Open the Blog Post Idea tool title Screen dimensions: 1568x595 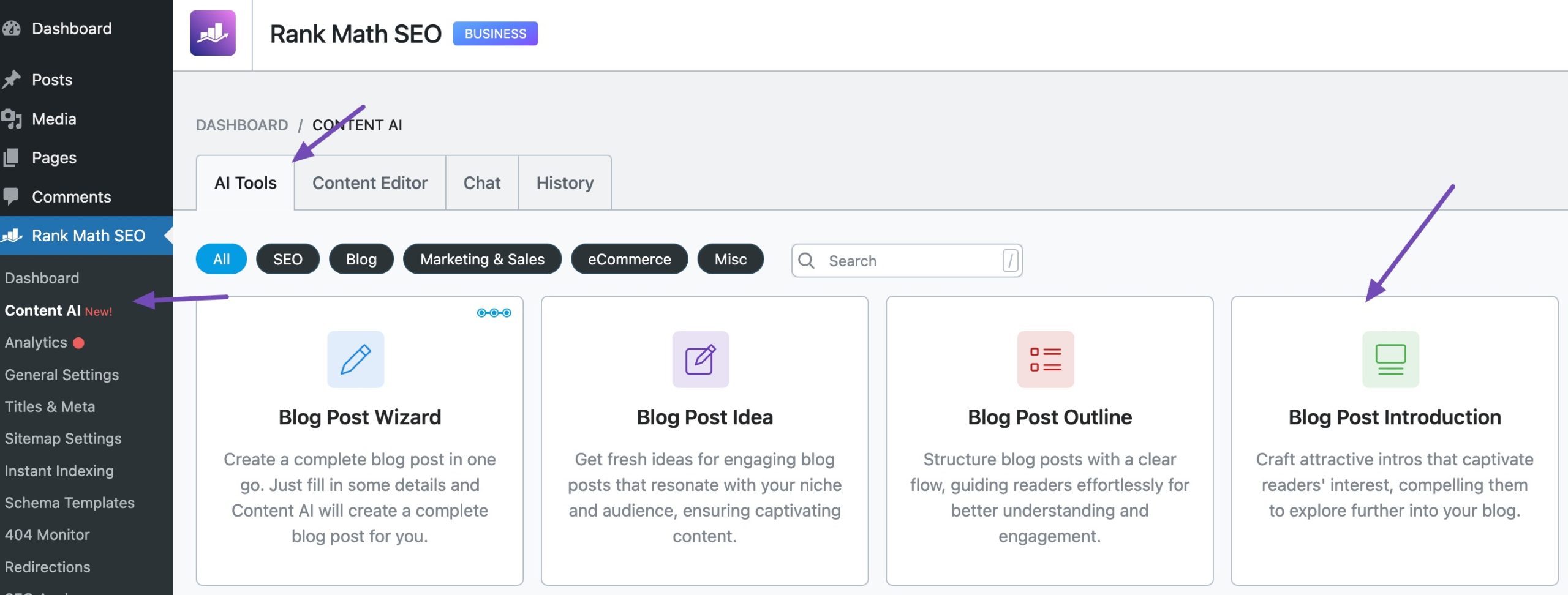click(704, 417)
